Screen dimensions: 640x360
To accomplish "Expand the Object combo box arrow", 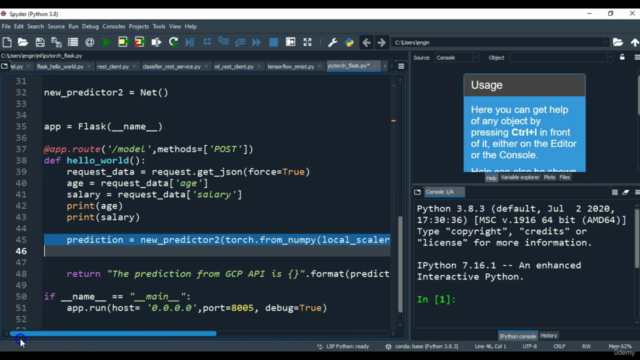I will [x=610, y=58].
